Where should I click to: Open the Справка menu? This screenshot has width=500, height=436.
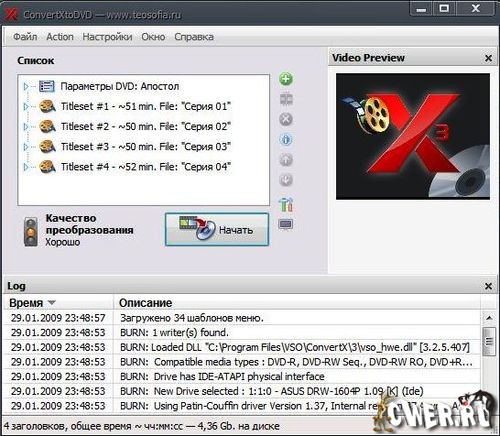(x=194, y=37)
